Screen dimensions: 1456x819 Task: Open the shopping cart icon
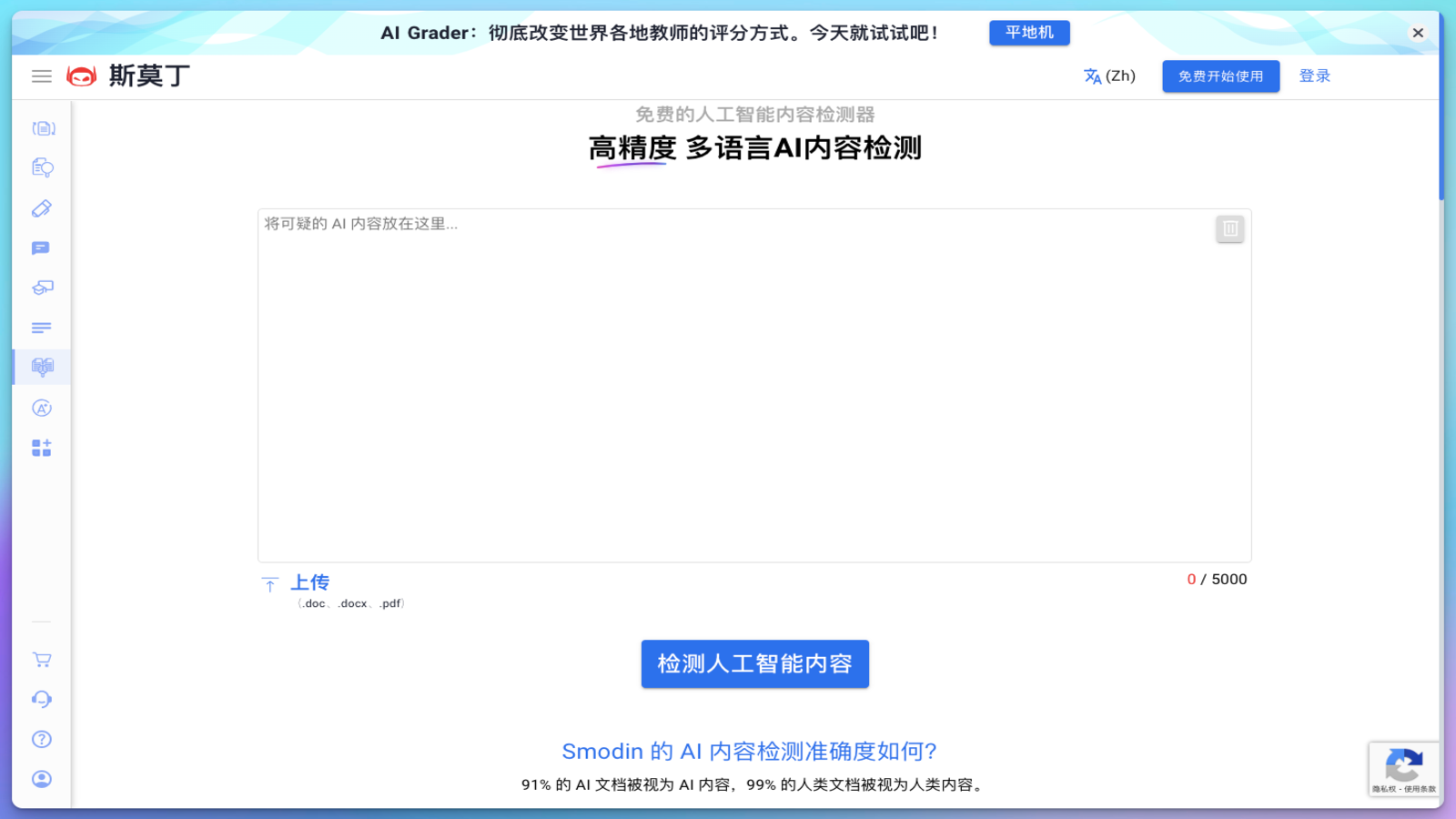[x=41, y=659]
